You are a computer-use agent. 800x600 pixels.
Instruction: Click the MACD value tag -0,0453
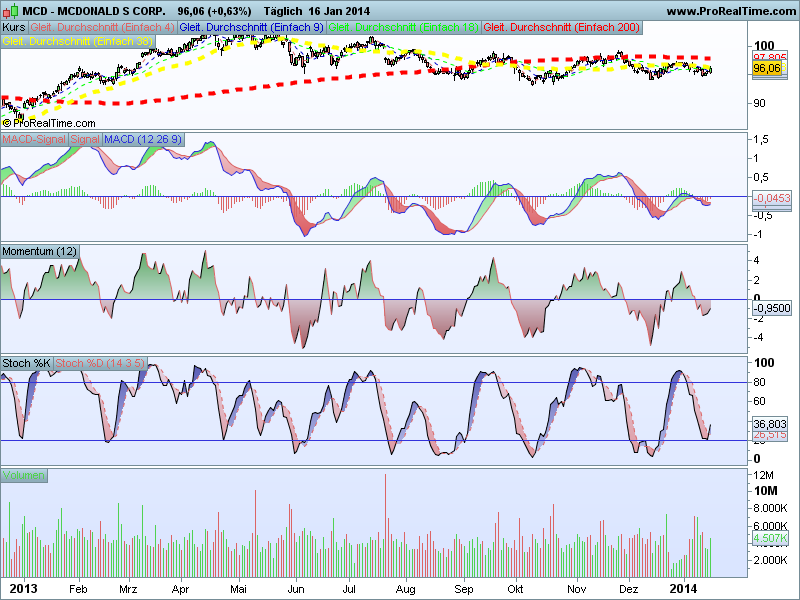(x=772, y=198)
